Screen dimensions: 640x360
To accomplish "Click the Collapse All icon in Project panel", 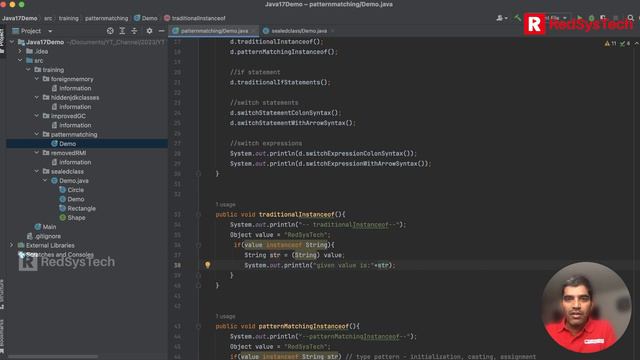I will (x=134, y=31).
